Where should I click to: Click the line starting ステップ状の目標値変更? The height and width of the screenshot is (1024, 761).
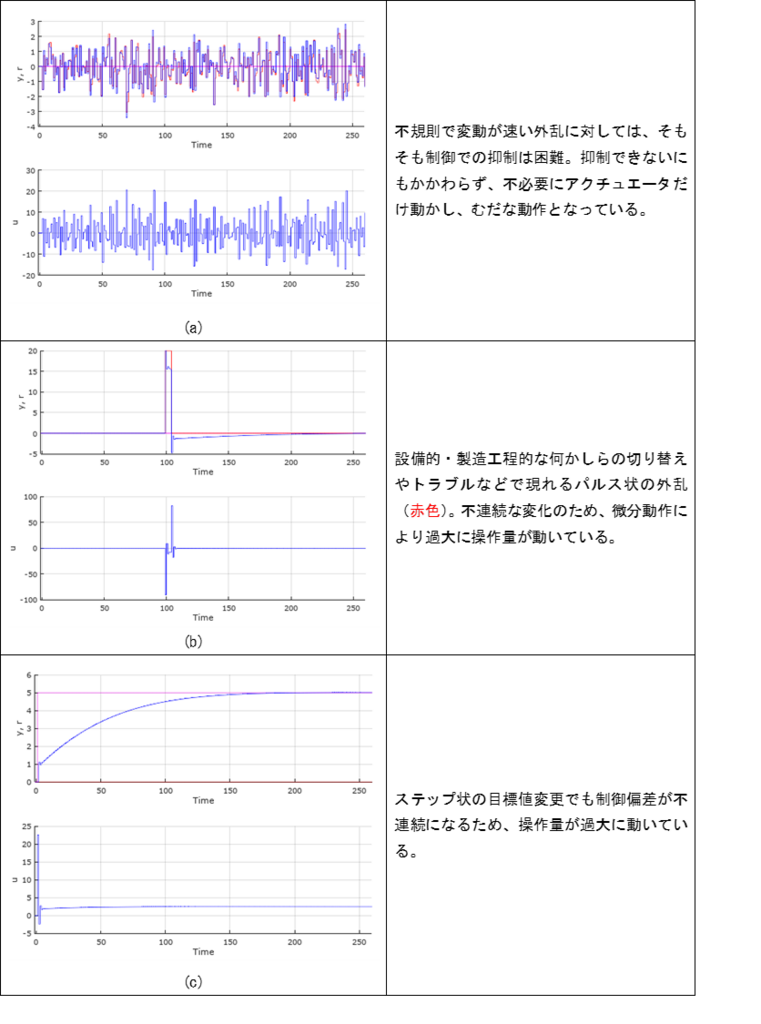pyautogui.click(x=541, y=799)
